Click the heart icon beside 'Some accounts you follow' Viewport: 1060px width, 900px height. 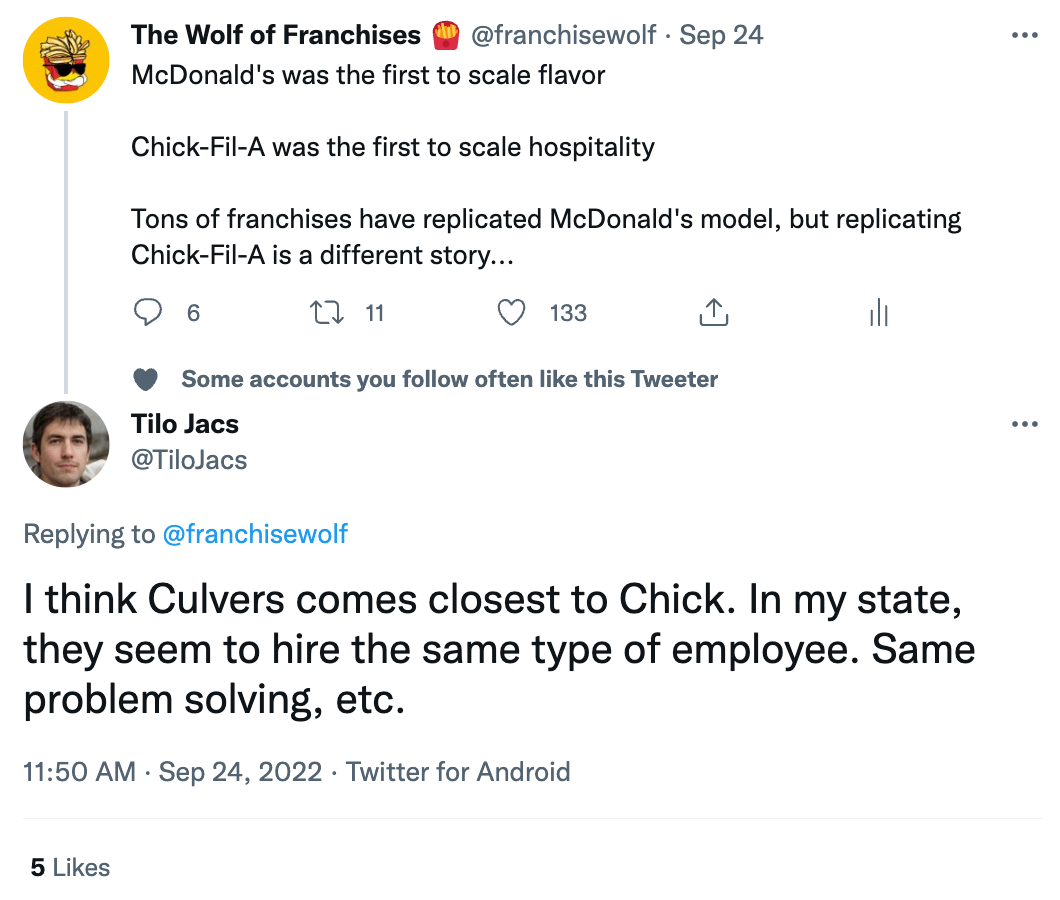click(x=146, y=380)
